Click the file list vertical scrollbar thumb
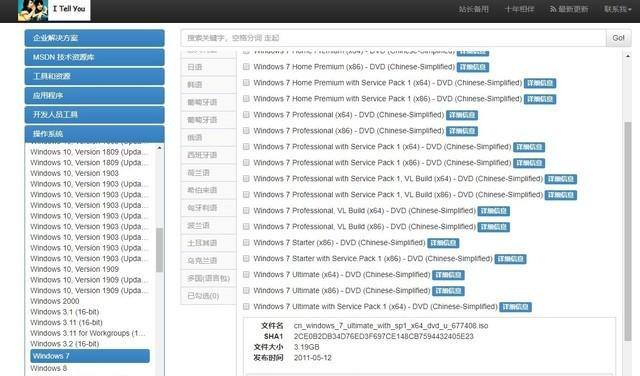The image size is (640, 376). coord(627,231)
